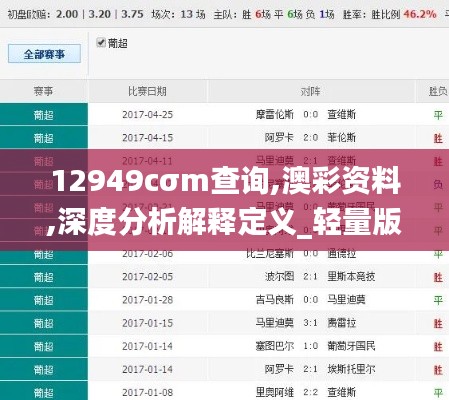Open the 葡超 league cell for 2017-04-25
Image resolution: width=449 pixels, height=400 pixels.
coord(44,115)
